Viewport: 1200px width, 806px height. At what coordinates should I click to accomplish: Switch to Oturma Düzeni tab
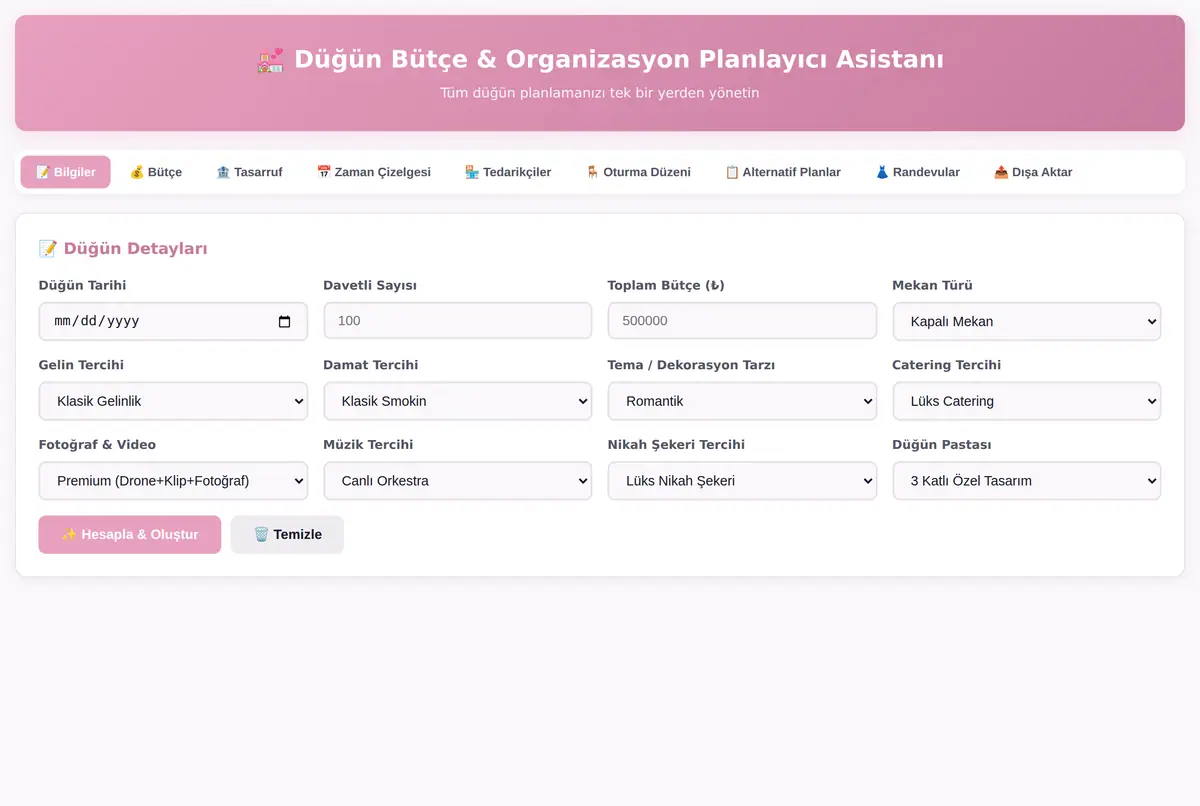(638, 172)
